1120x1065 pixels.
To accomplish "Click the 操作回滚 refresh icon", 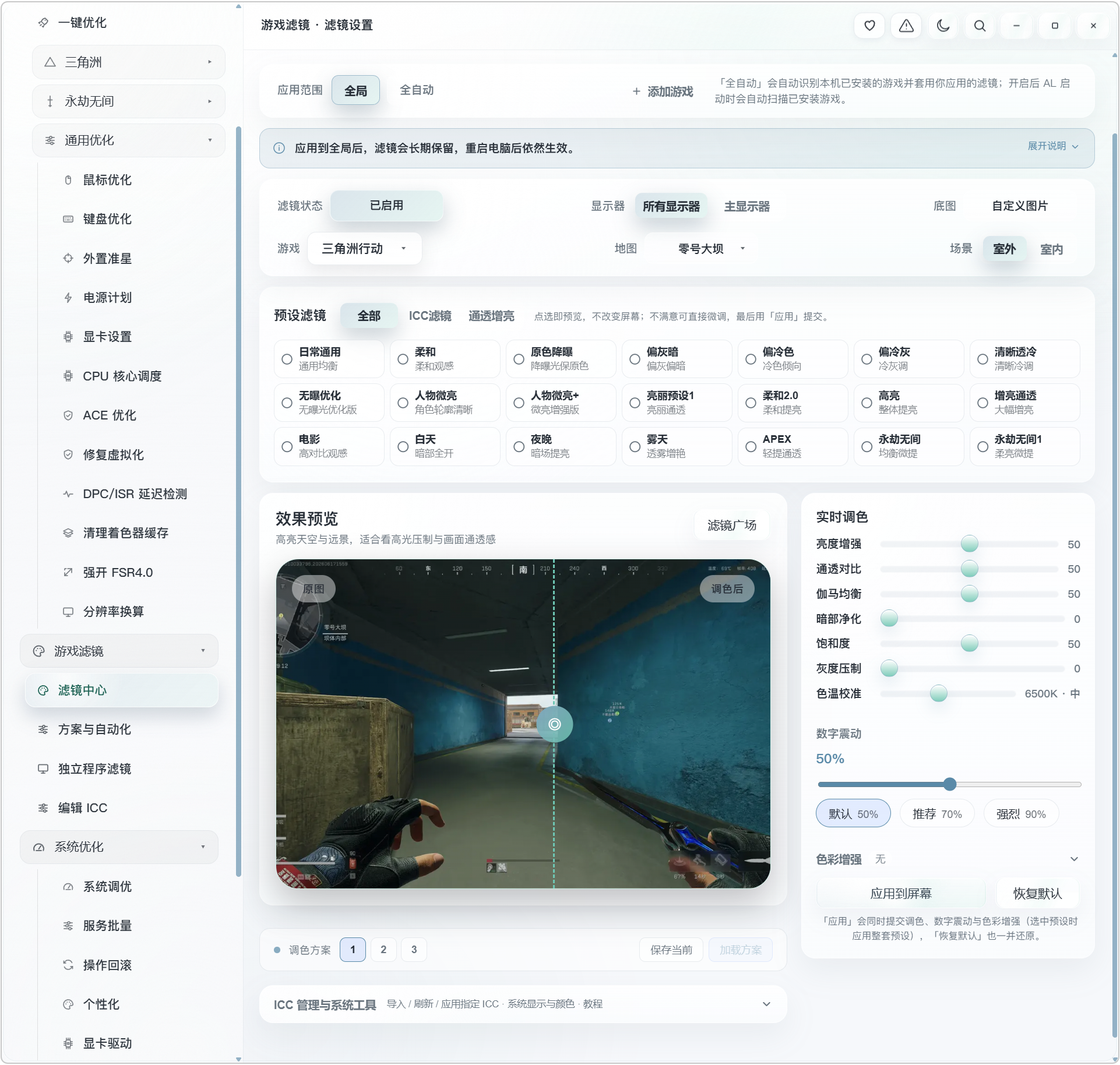I will (x=68, y=965).
